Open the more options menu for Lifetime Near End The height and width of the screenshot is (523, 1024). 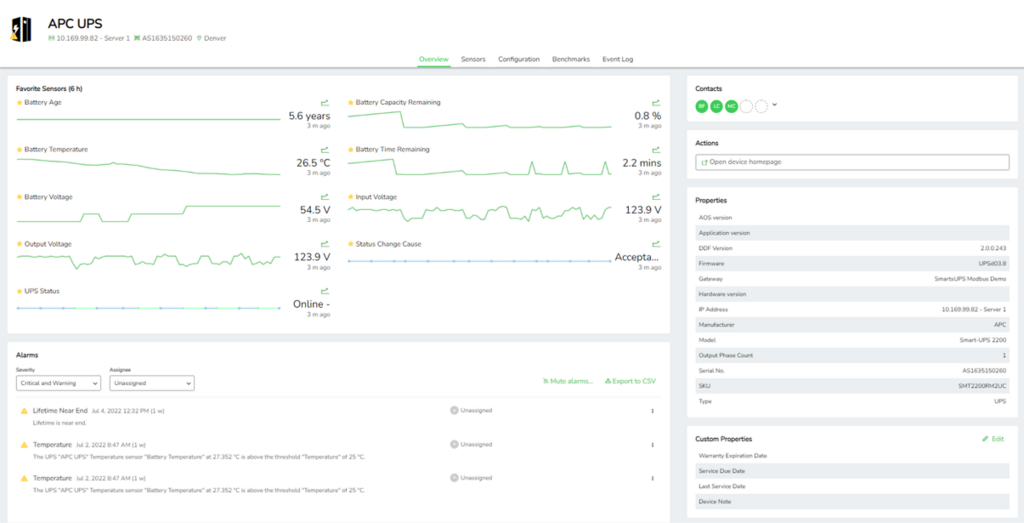(652, 411)
